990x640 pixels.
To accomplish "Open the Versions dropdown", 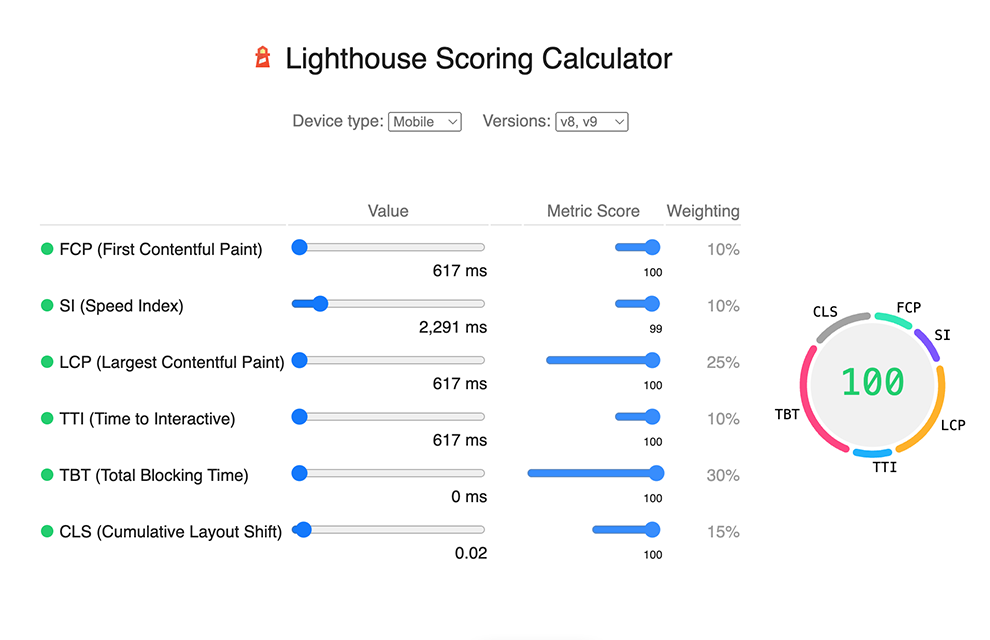I will 592,121.
